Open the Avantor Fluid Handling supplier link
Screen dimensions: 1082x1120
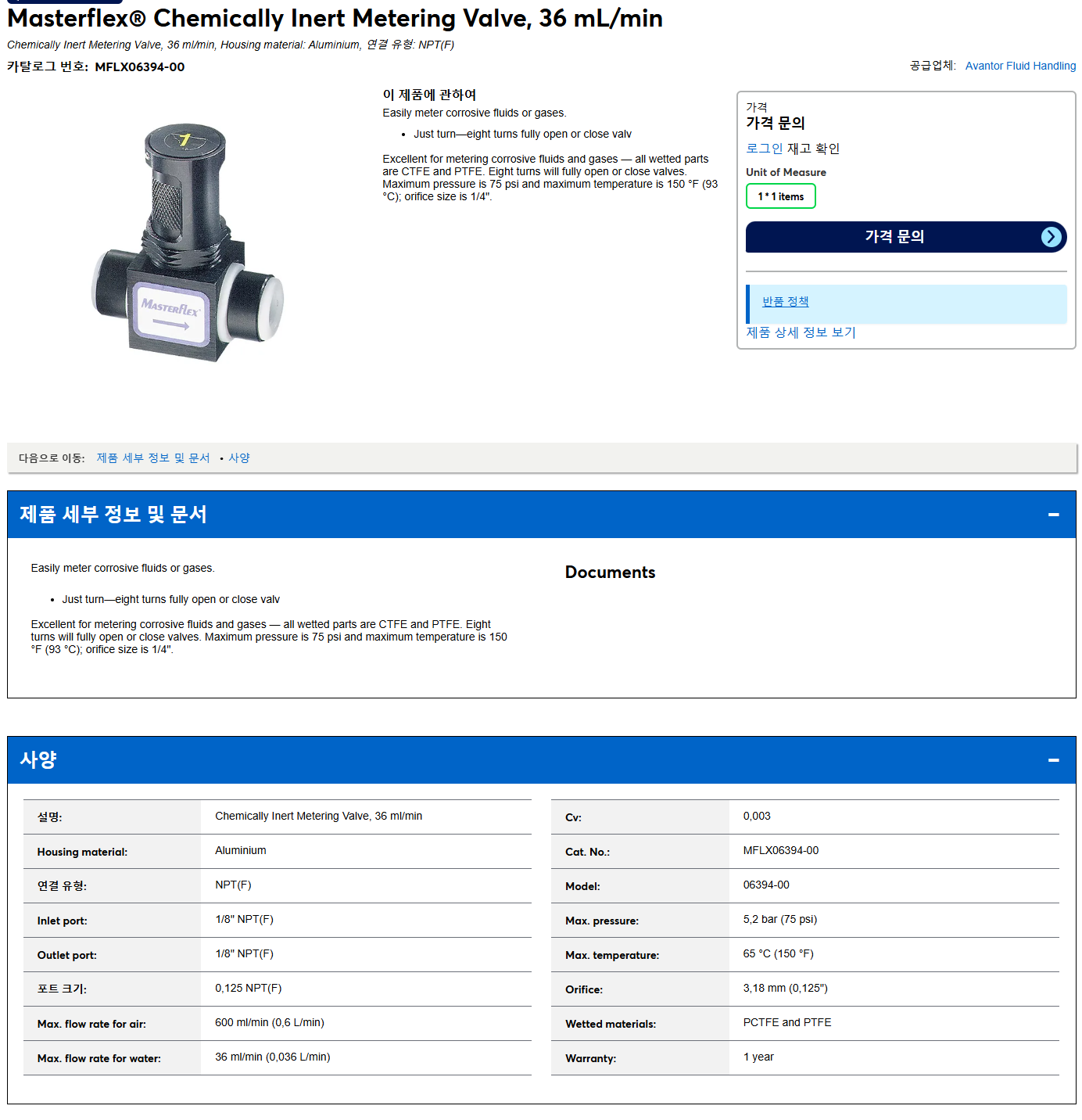[1020, 66]
